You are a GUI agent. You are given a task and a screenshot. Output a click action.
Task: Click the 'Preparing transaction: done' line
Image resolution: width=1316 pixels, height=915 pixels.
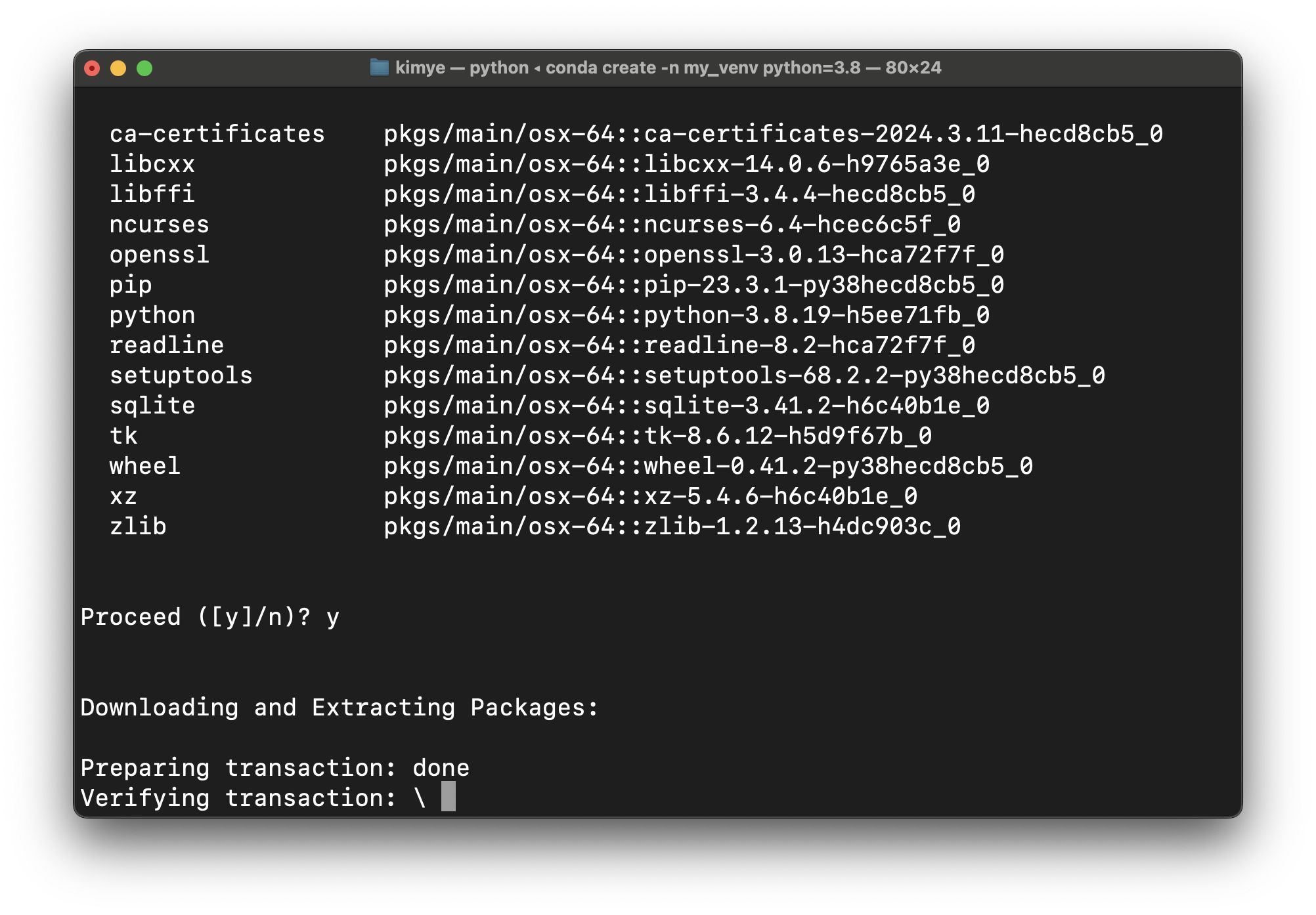[x=274, y=768]
